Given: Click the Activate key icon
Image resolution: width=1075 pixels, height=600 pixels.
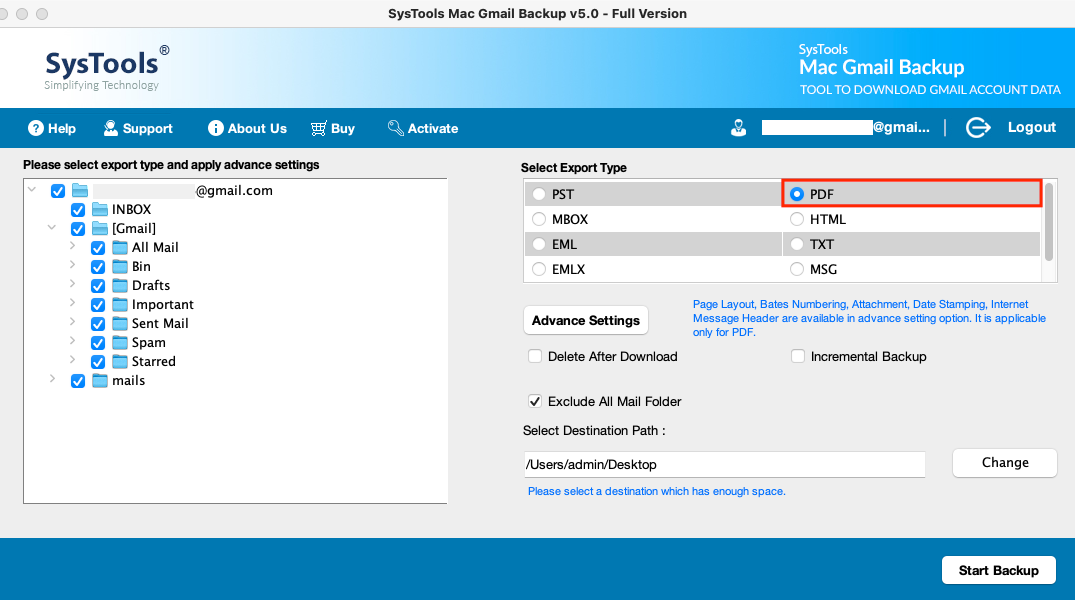Looking at the screenshot, I should coord(396,128).
